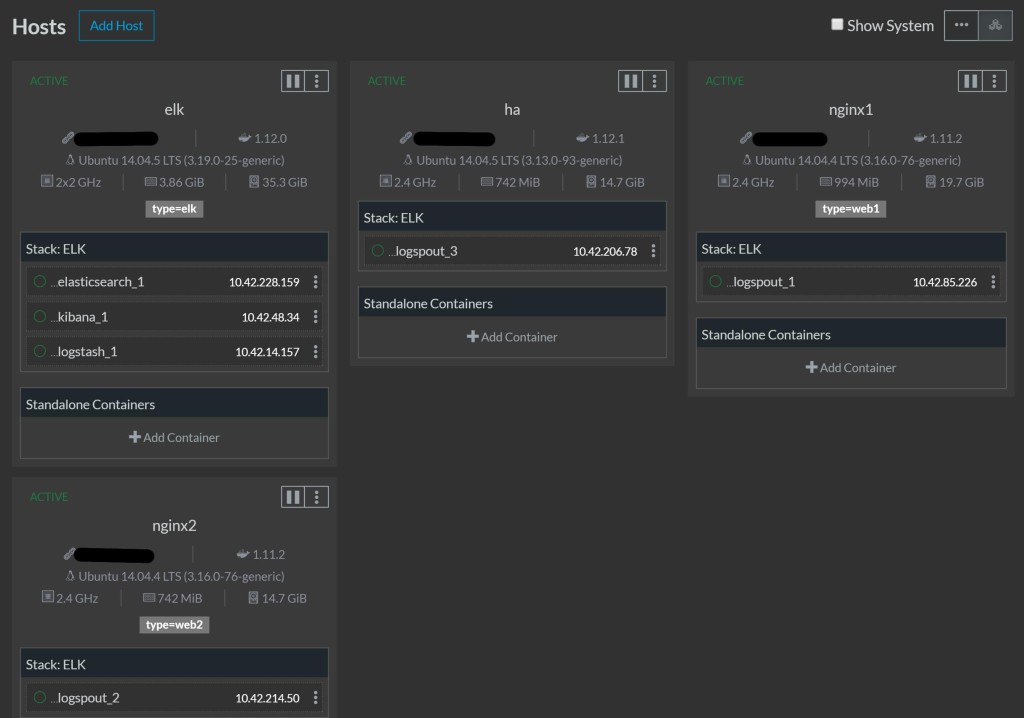The height and width of the screenshot is (718, 1024).
Task: Open logspout_1 container actions menu
Action: click(x=993, y=282)
